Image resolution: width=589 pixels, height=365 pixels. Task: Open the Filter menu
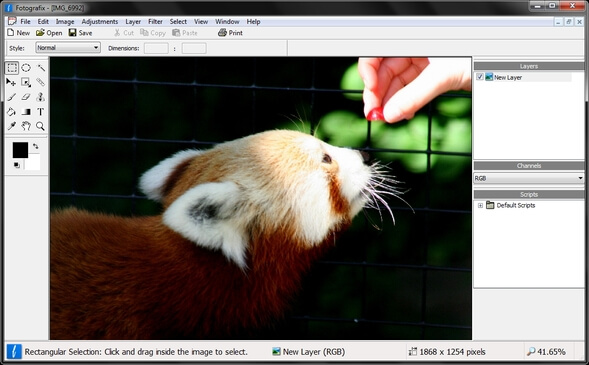[155, 21]
